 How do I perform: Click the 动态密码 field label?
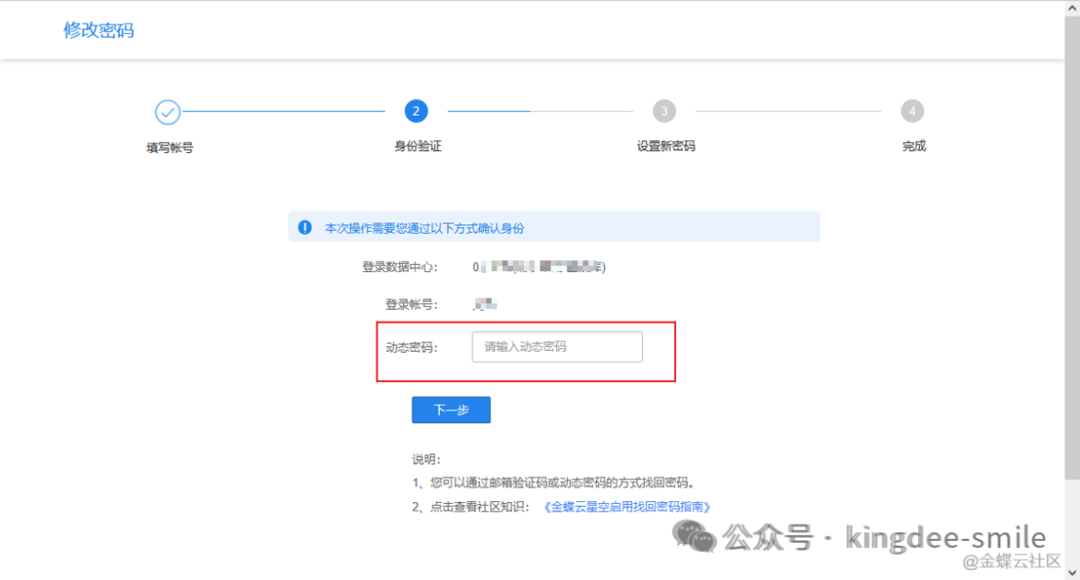(411, 347)
